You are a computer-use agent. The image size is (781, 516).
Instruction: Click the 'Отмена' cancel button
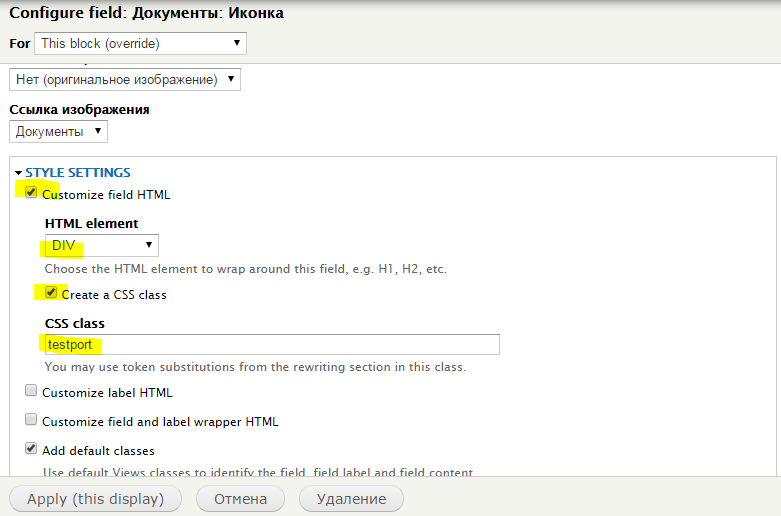(240, 499)
